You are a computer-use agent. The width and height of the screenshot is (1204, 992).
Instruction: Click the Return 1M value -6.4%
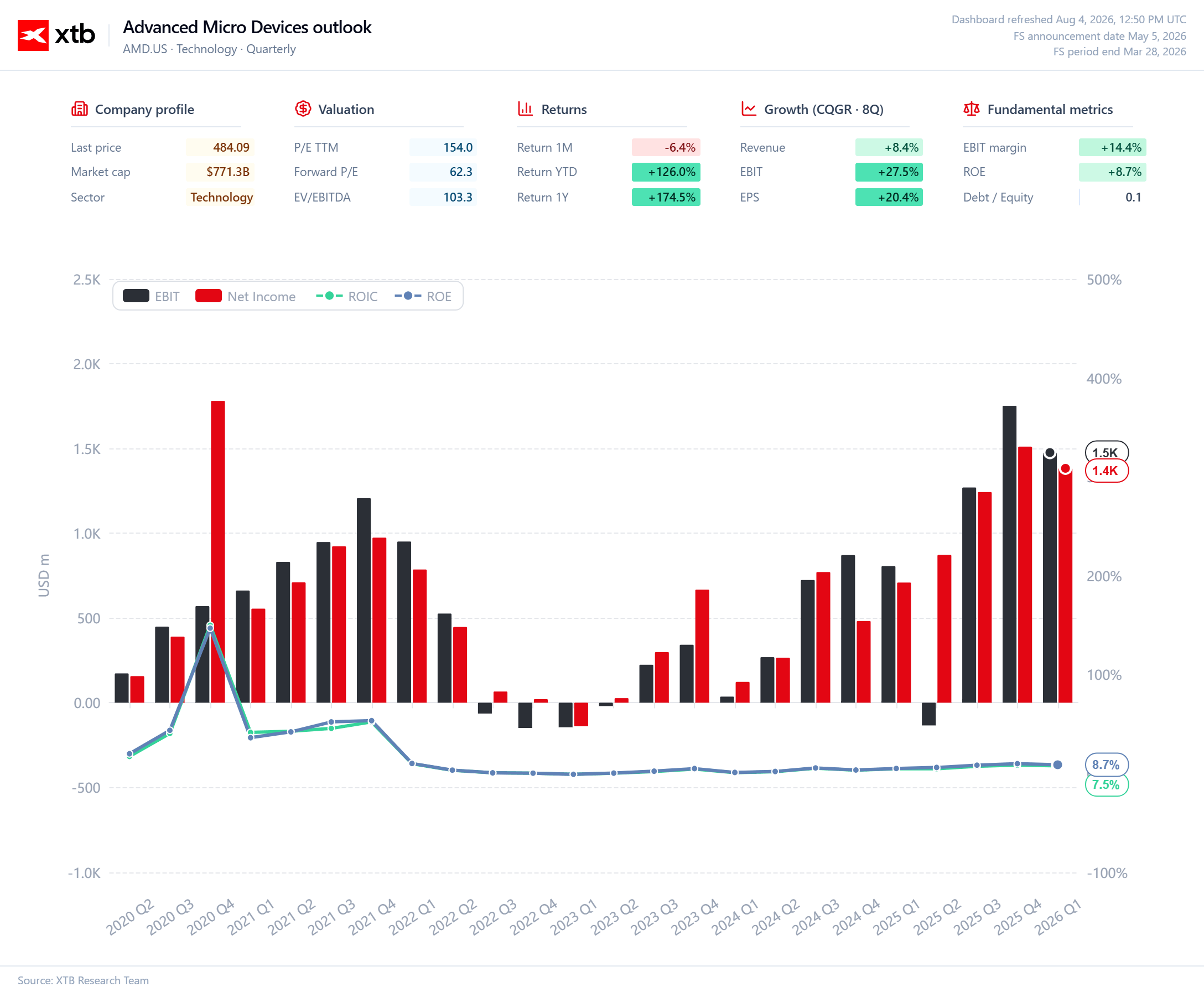666,147
